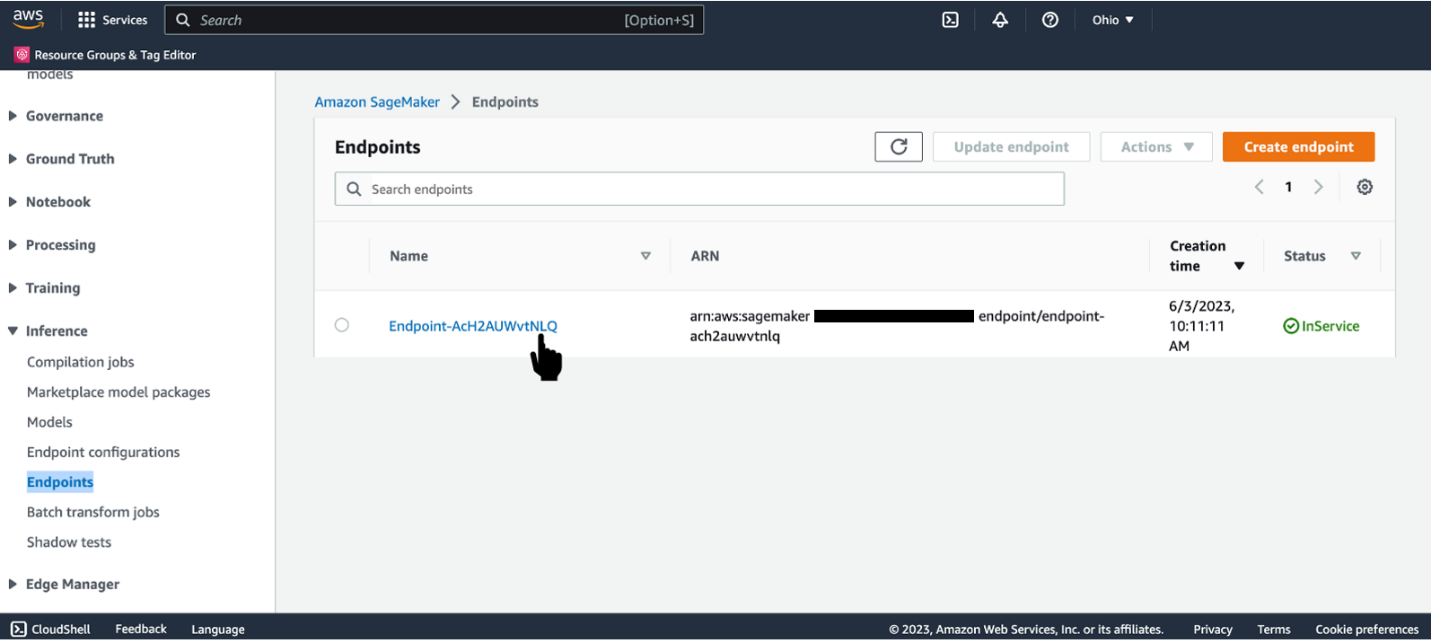Image resolution: width=1431 pixels, height=643 pixels.
Task: Refresh the endpoints list
Action: pos(899,146)
